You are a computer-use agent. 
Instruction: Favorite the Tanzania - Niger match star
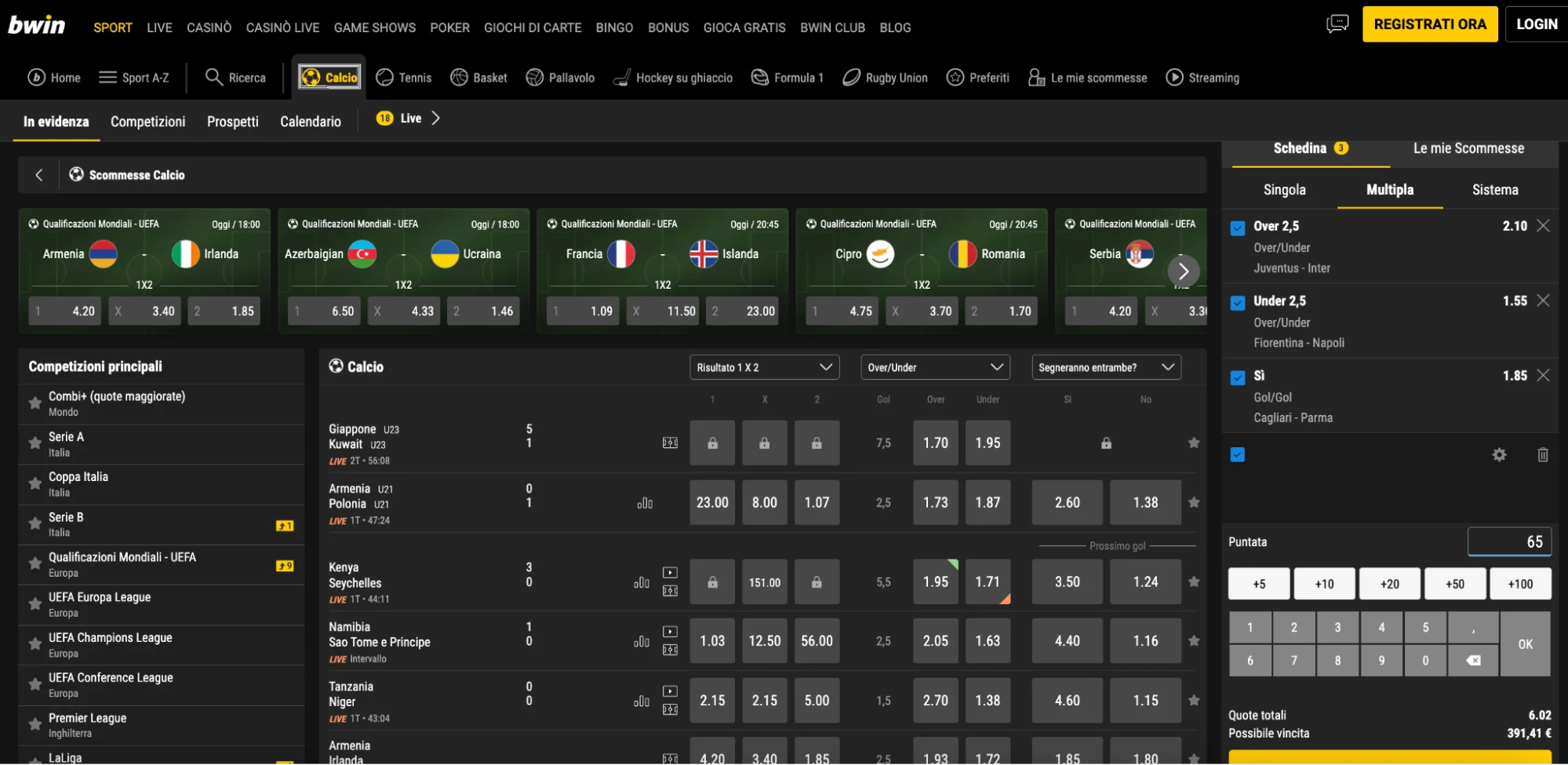point(1193,701)
